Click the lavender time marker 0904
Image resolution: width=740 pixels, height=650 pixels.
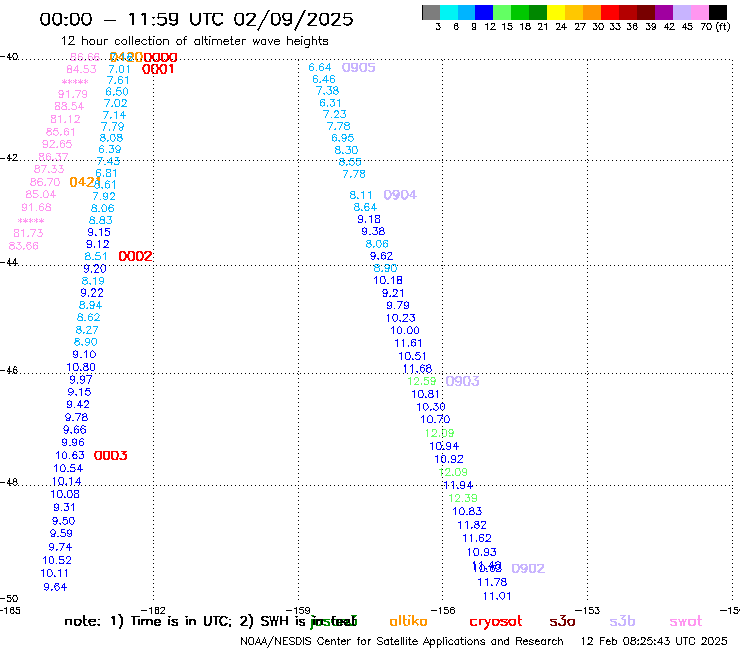click(400, 195)
